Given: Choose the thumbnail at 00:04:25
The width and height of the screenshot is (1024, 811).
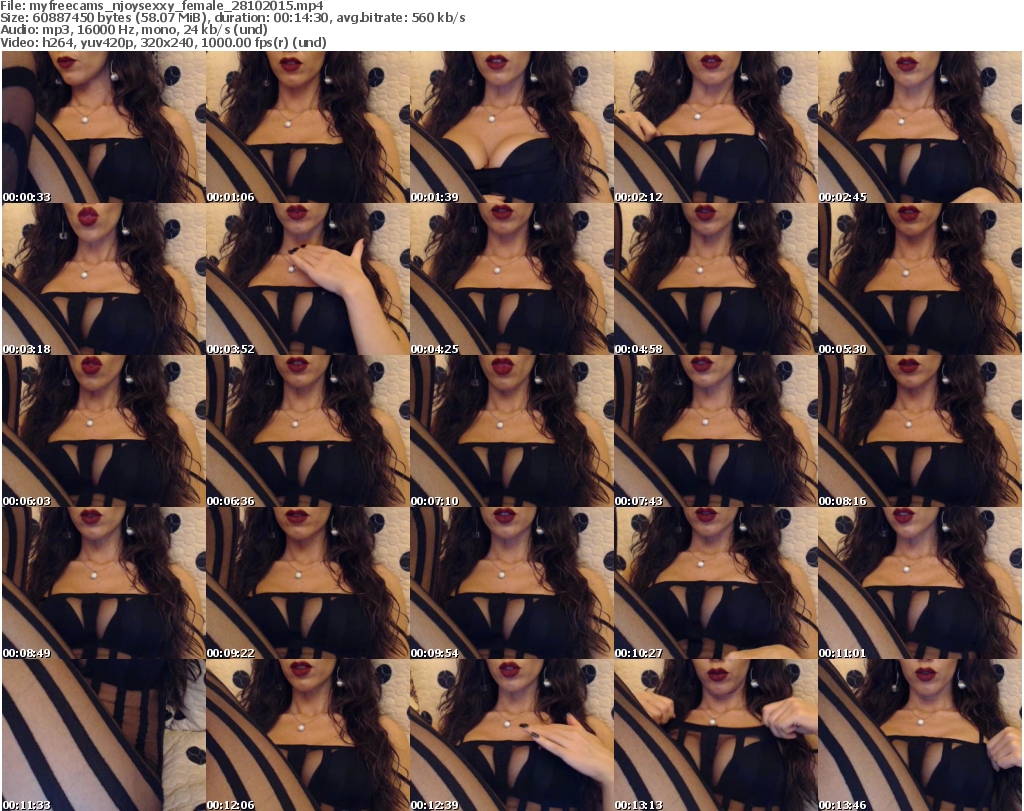Looking at the screenshot, I should [x=512, y=279].
